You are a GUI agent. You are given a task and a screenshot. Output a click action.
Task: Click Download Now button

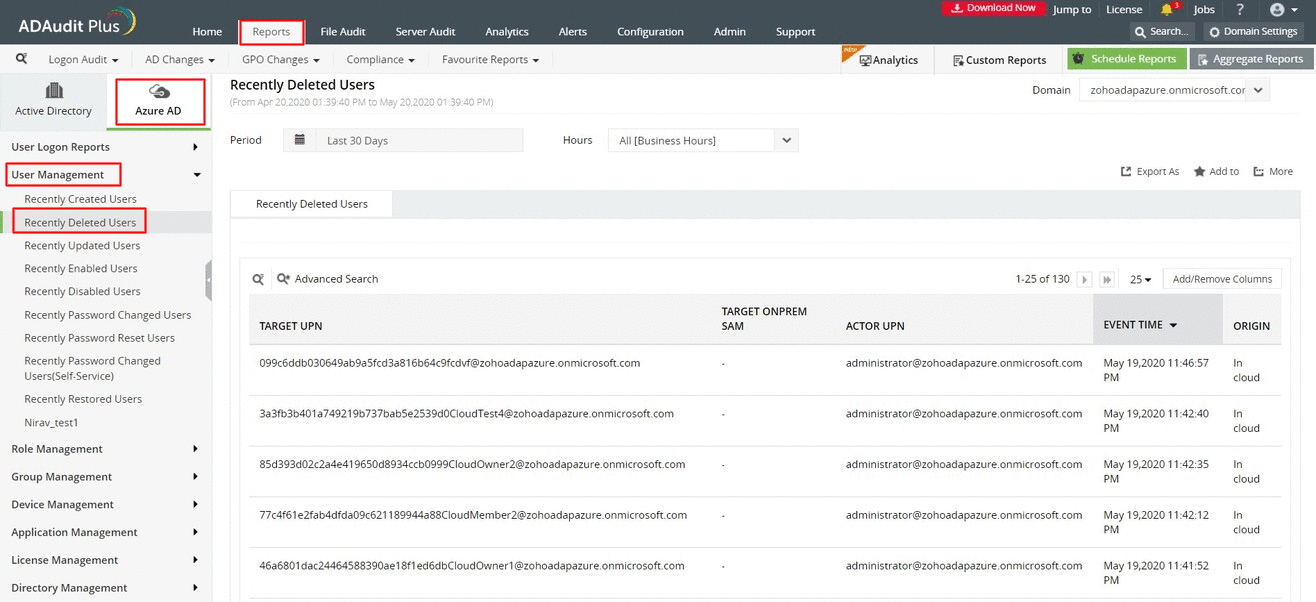[x=993, y=8]
